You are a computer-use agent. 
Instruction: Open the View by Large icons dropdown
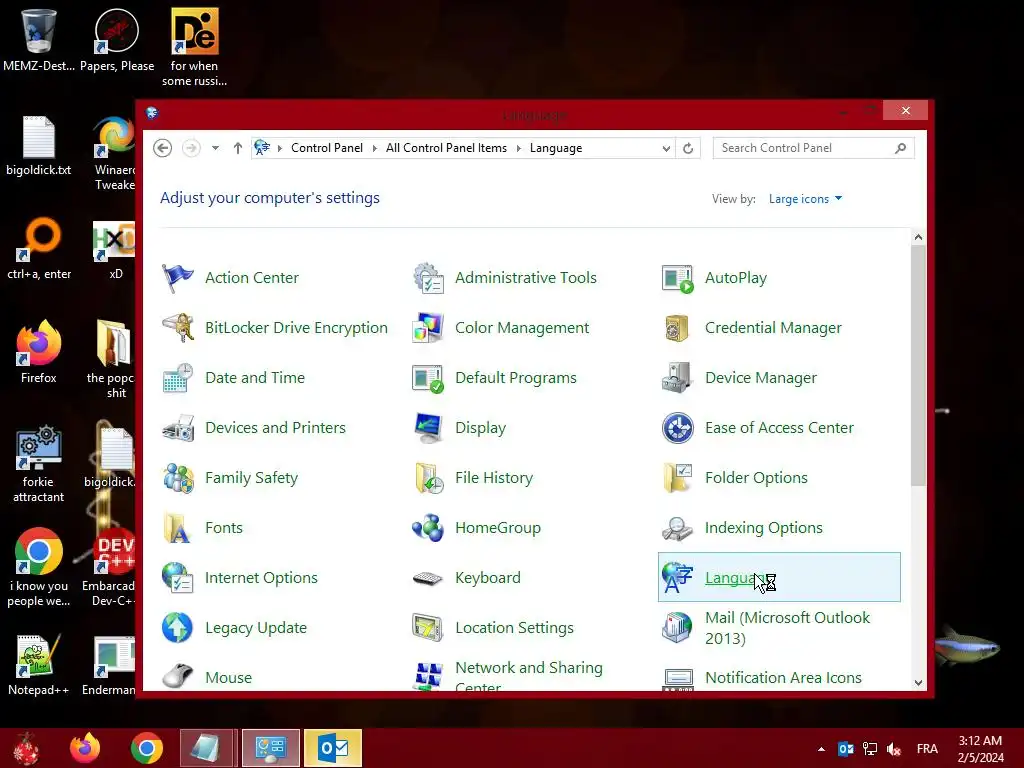point(805,199)
